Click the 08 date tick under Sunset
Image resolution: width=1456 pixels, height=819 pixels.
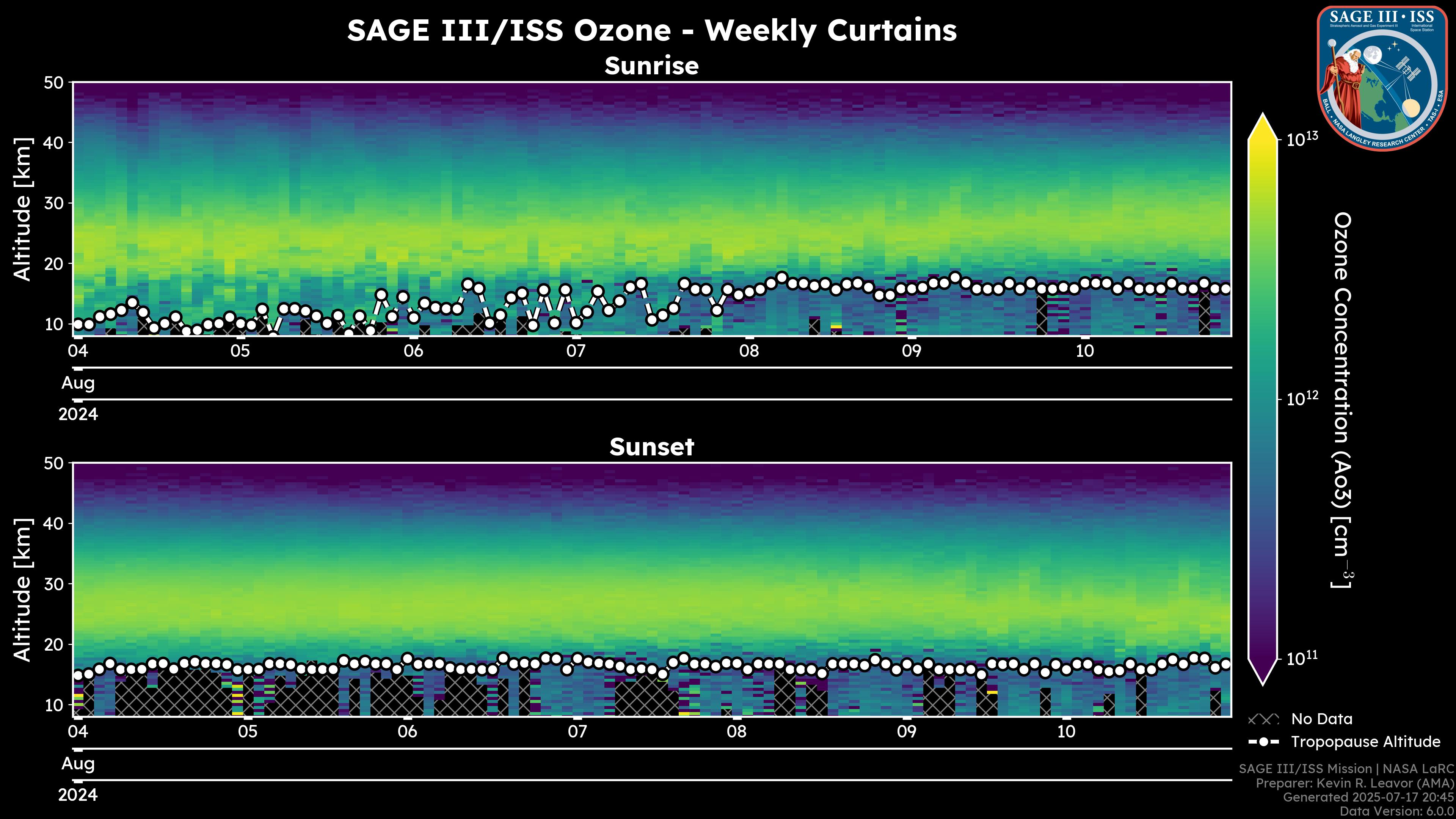tap(736, 732)
